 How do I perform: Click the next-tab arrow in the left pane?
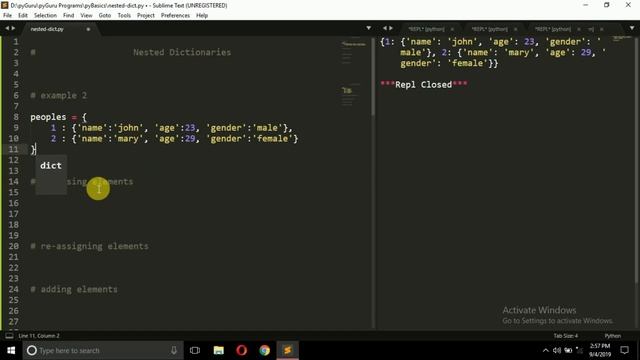click(13, 29)
